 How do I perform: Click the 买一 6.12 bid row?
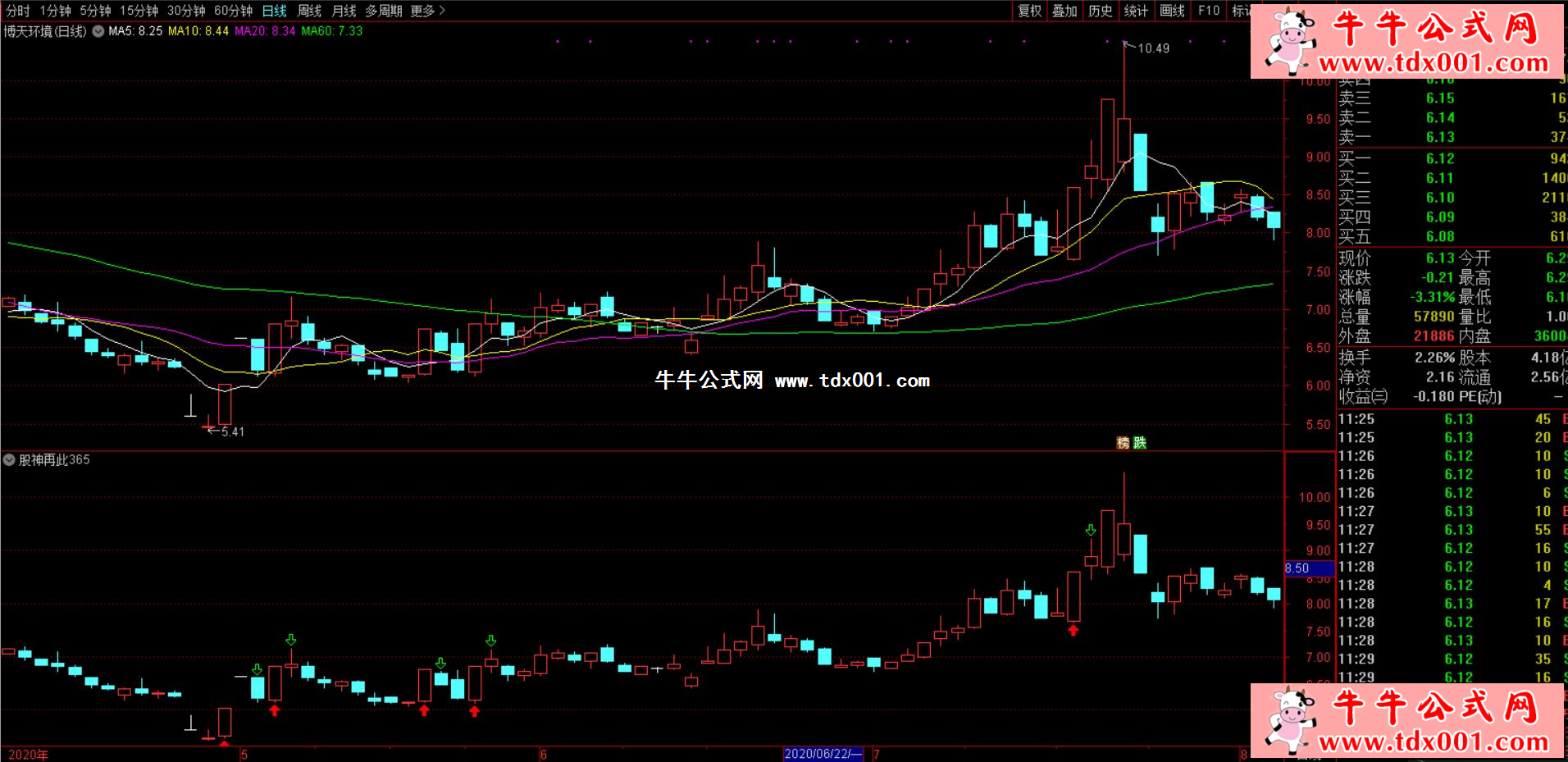1452,158
